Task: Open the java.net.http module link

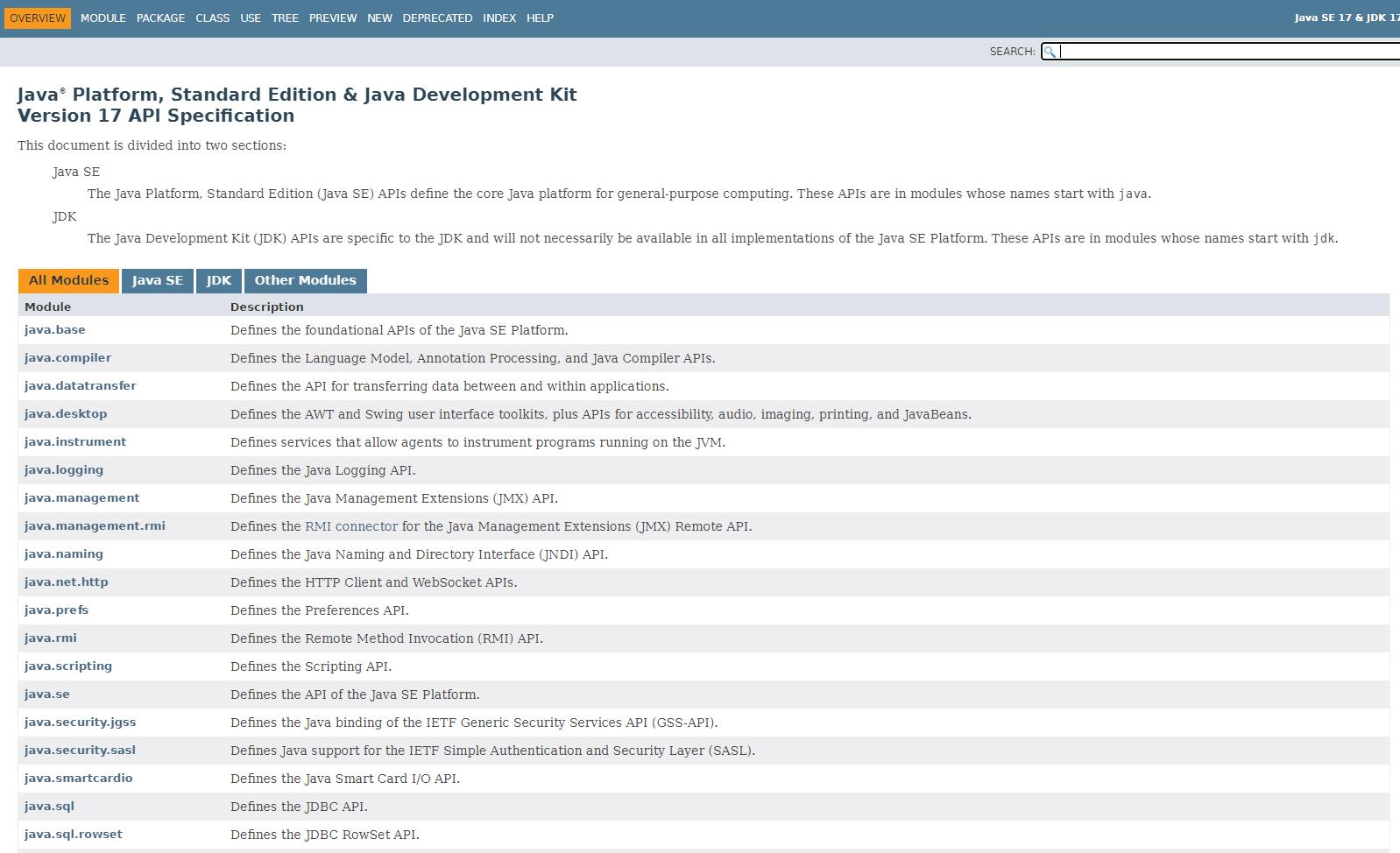Action: point(67,582)
